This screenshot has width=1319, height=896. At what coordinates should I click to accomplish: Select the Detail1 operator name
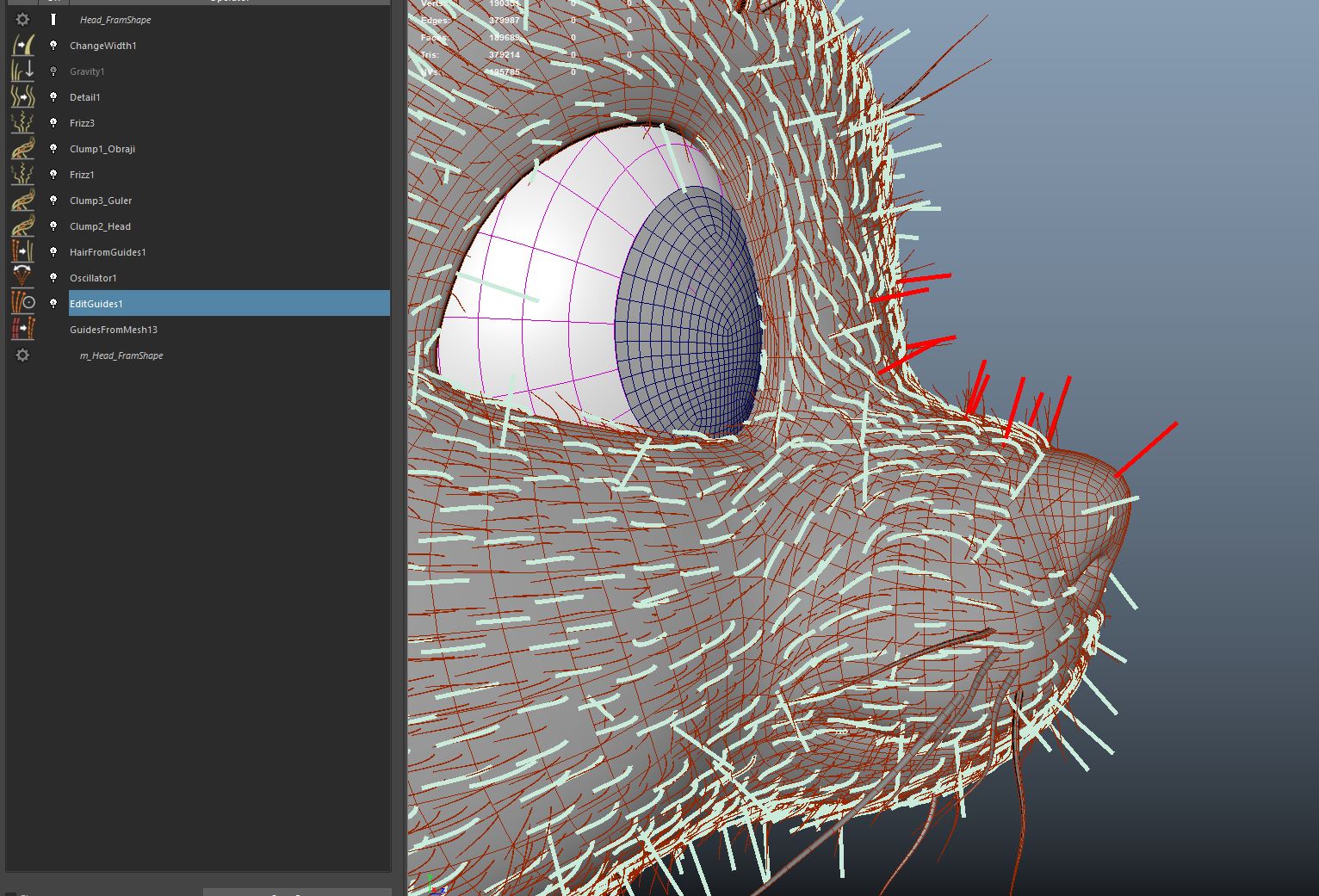pos(84,97)
